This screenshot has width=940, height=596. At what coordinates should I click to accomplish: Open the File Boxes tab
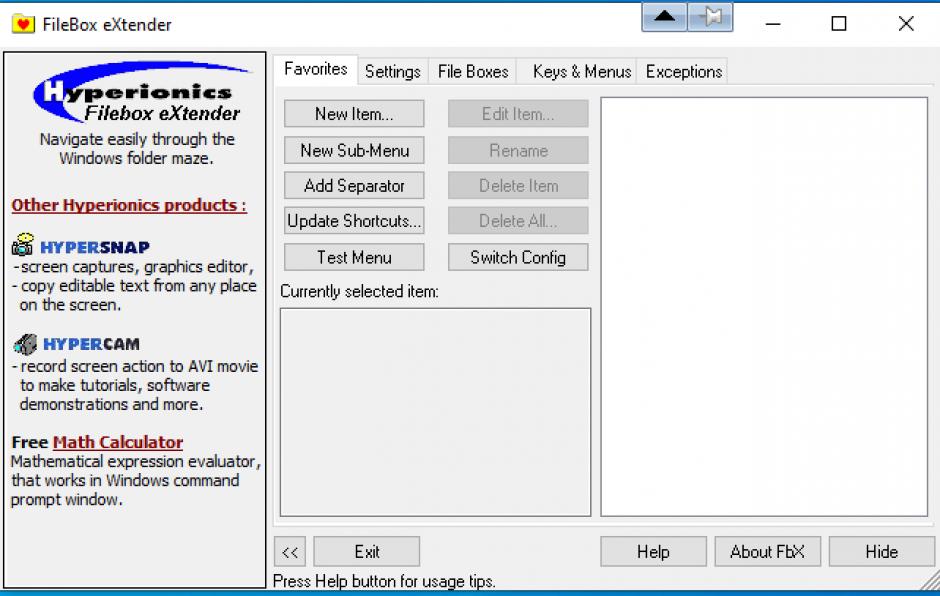point(473,72)
